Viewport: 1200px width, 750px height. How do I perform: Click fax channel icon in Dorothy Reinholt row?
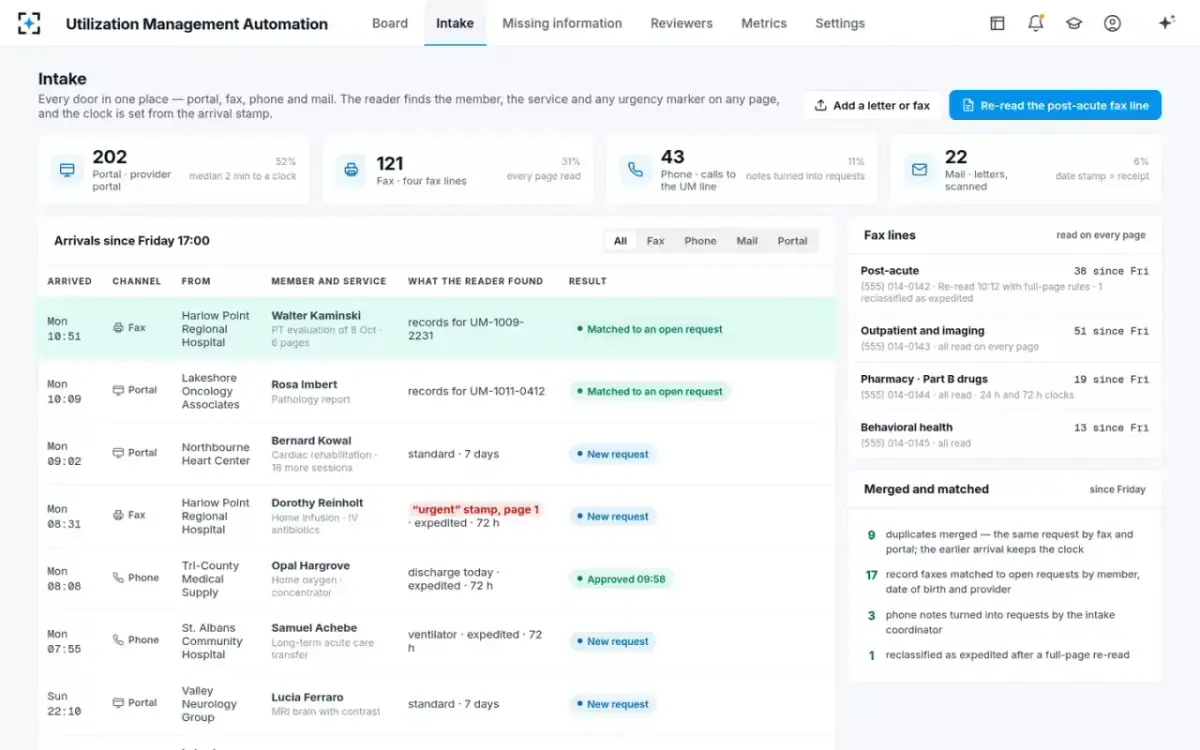point(118,515)
